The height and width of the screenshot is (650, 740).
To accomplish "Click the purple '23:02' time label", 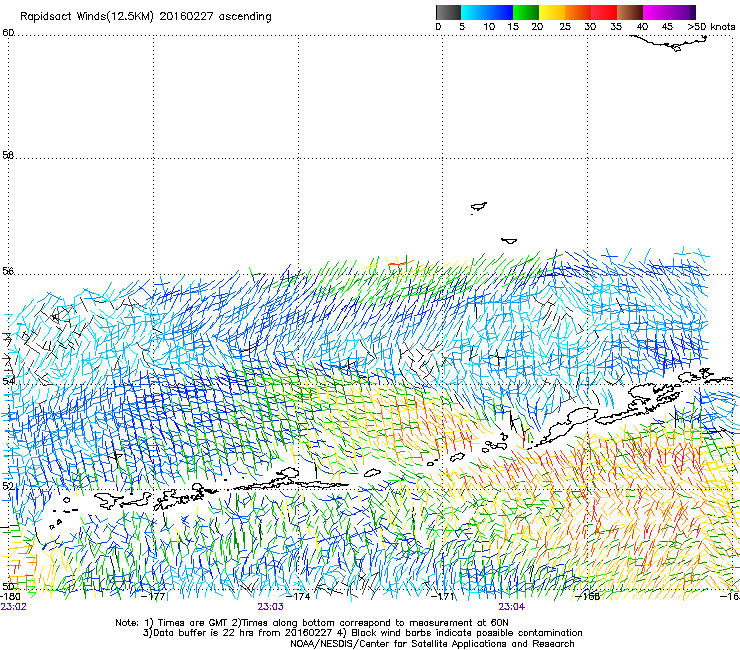I will 13,607.
